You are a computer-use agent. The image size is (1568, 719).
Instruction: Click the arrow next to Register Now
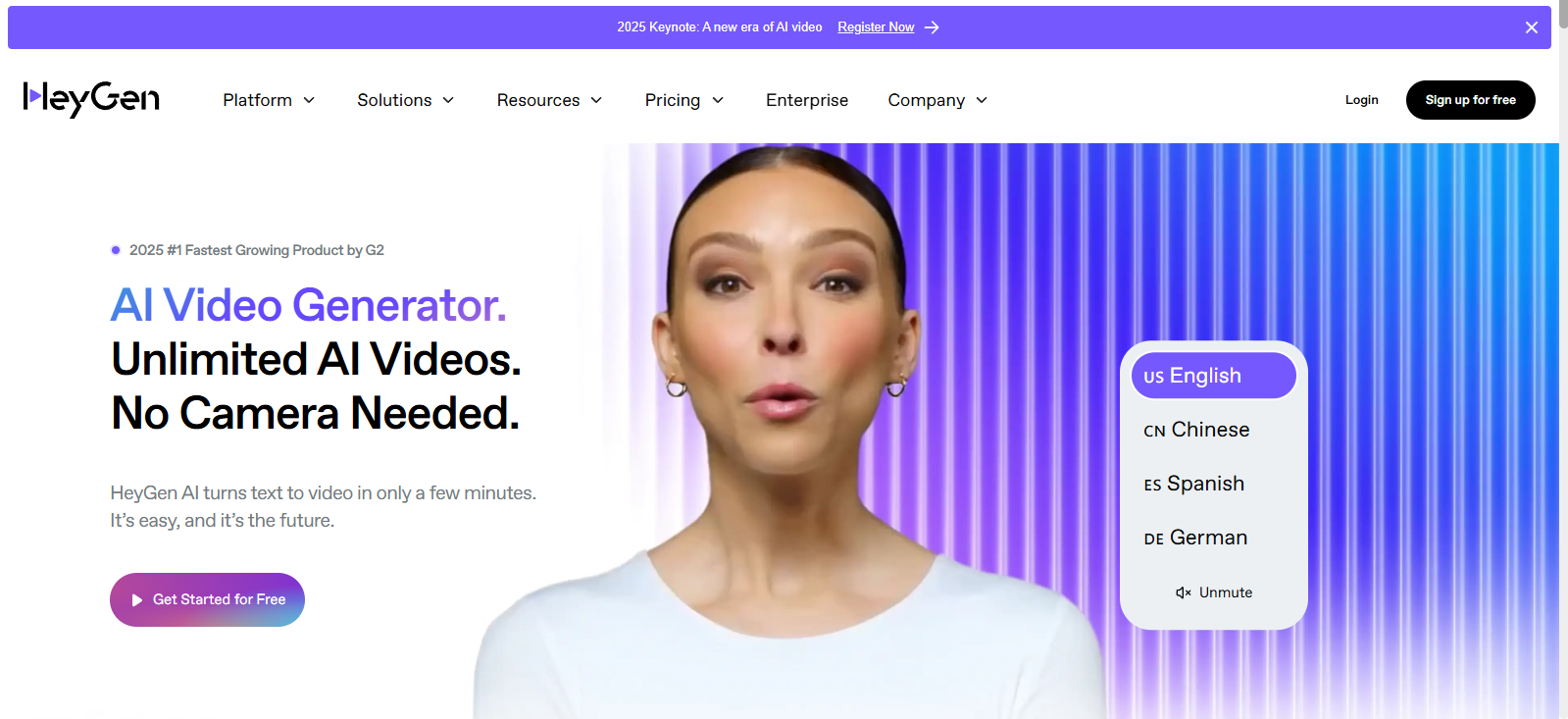pyautogui.click(x=932, y=27)
